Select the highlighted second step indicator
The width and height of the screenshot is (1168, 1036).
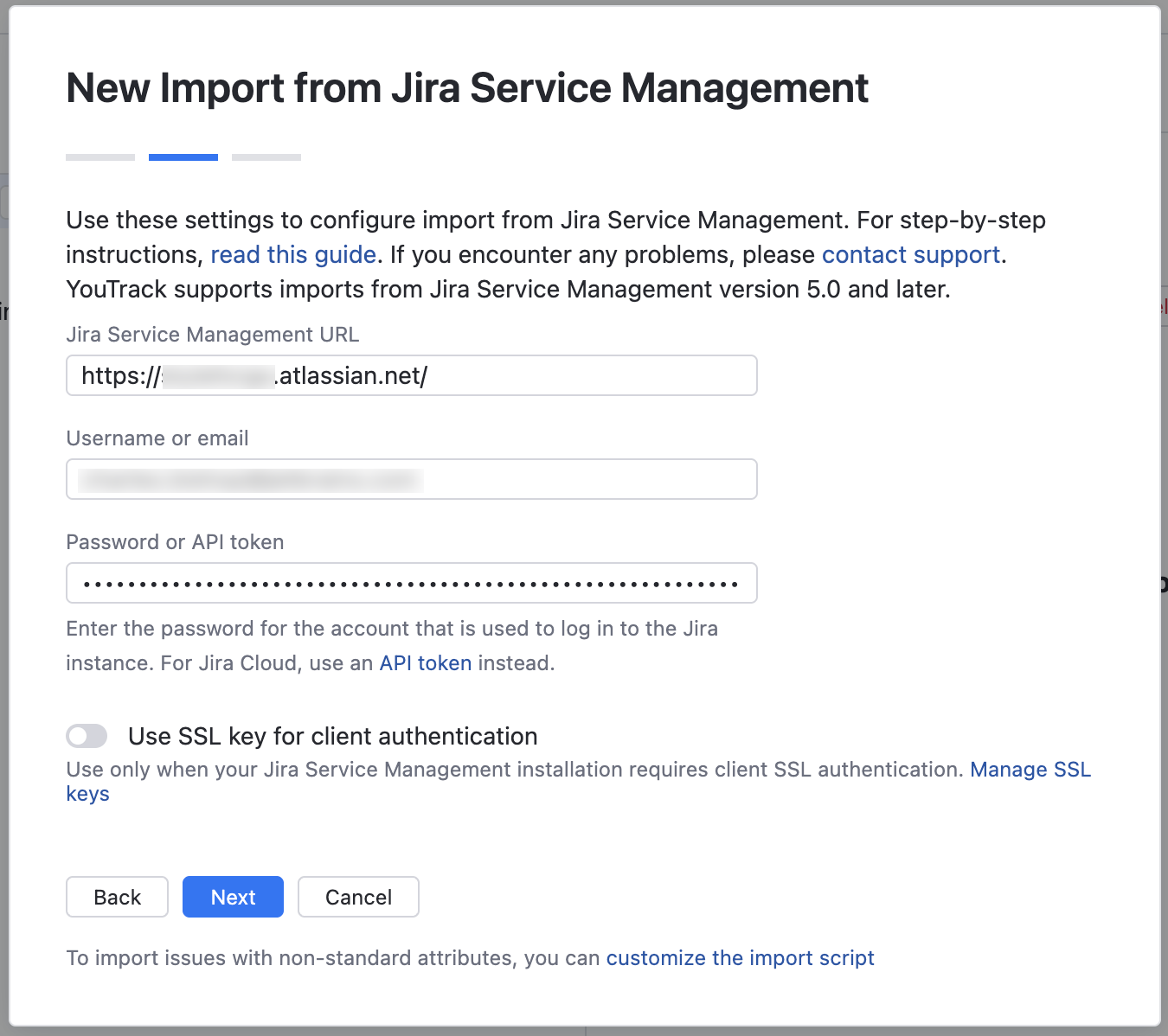(183, 157)
